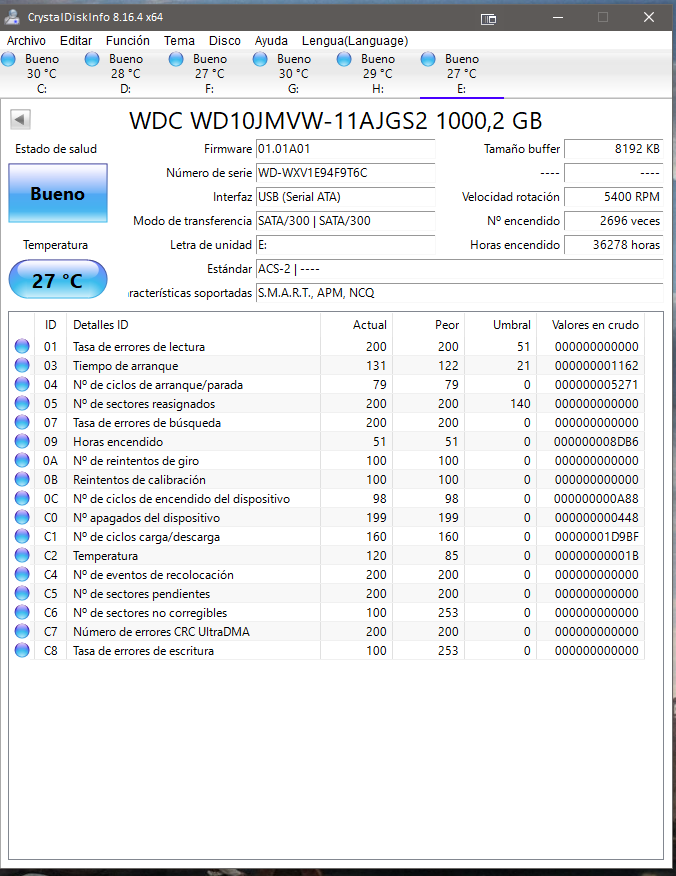Open the Archivo menu

pos(26,41)
